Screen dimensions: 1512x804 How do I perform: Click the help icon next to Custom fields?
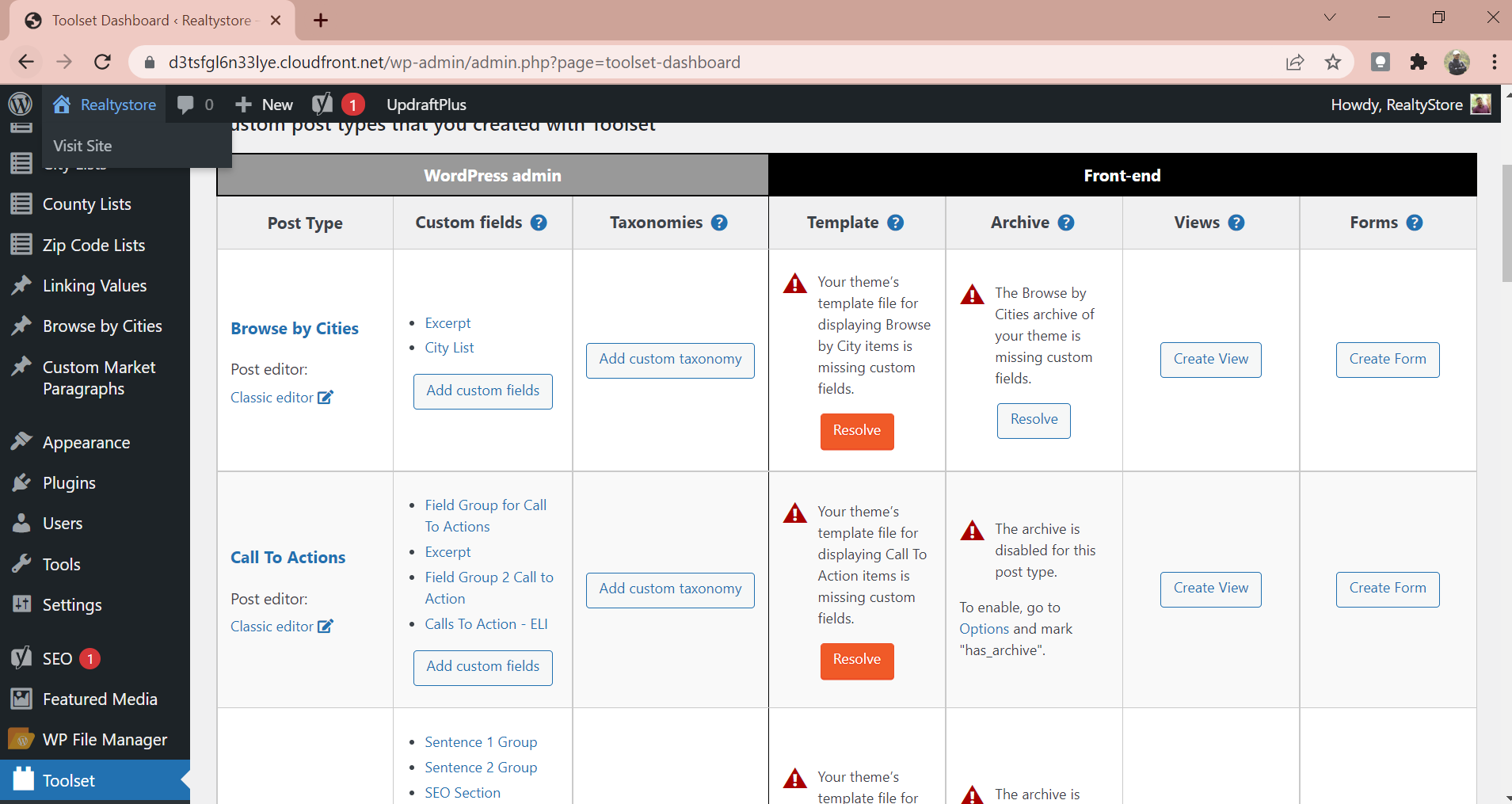539,223
